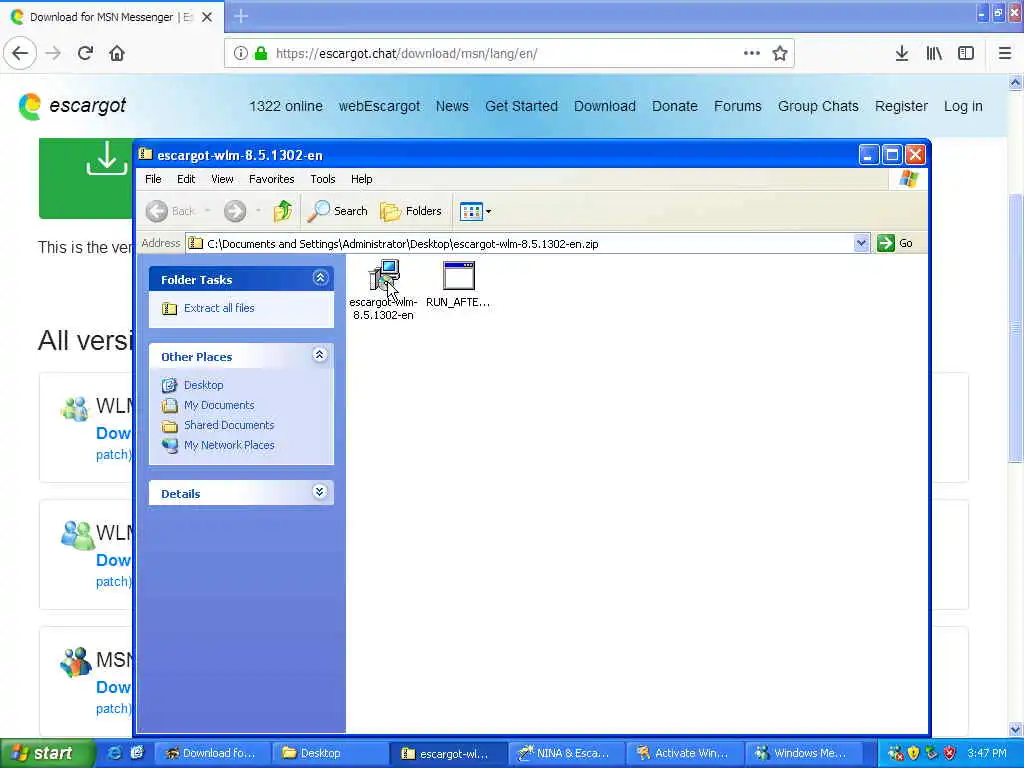The image size is (1024, 768).
Task: Switch to NINA & Esca... taskbar item
Action: [x=566, y=753]
